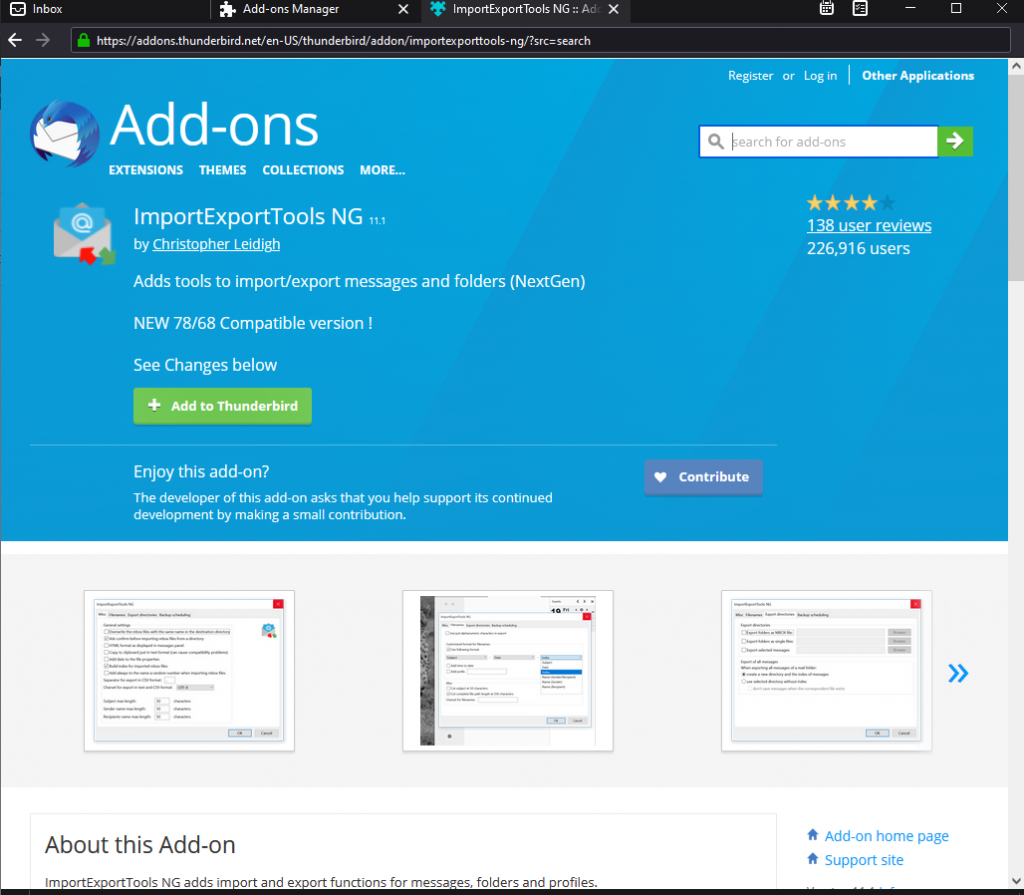Click the star rating icons
Screen dimensions: 1024x895
point(851,203)
